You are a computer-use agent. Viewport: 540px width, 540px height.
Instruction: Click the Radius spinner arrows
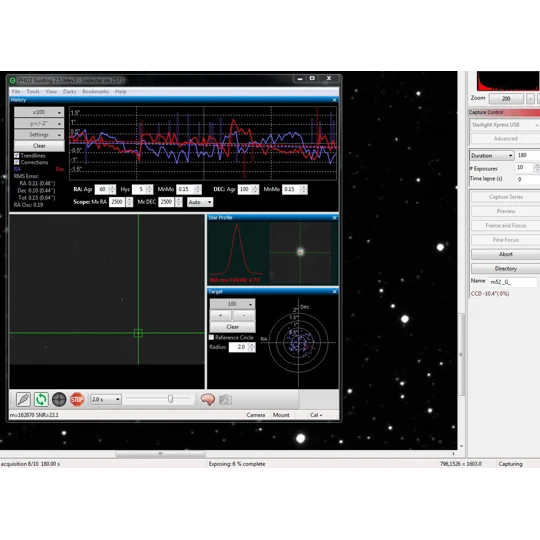click(252, 347)
